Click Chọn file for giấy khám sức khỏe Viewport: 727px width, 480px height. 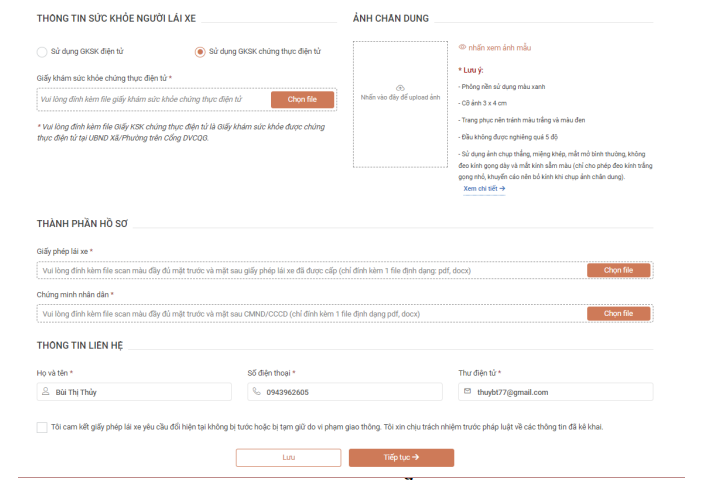tap(302, 100)
